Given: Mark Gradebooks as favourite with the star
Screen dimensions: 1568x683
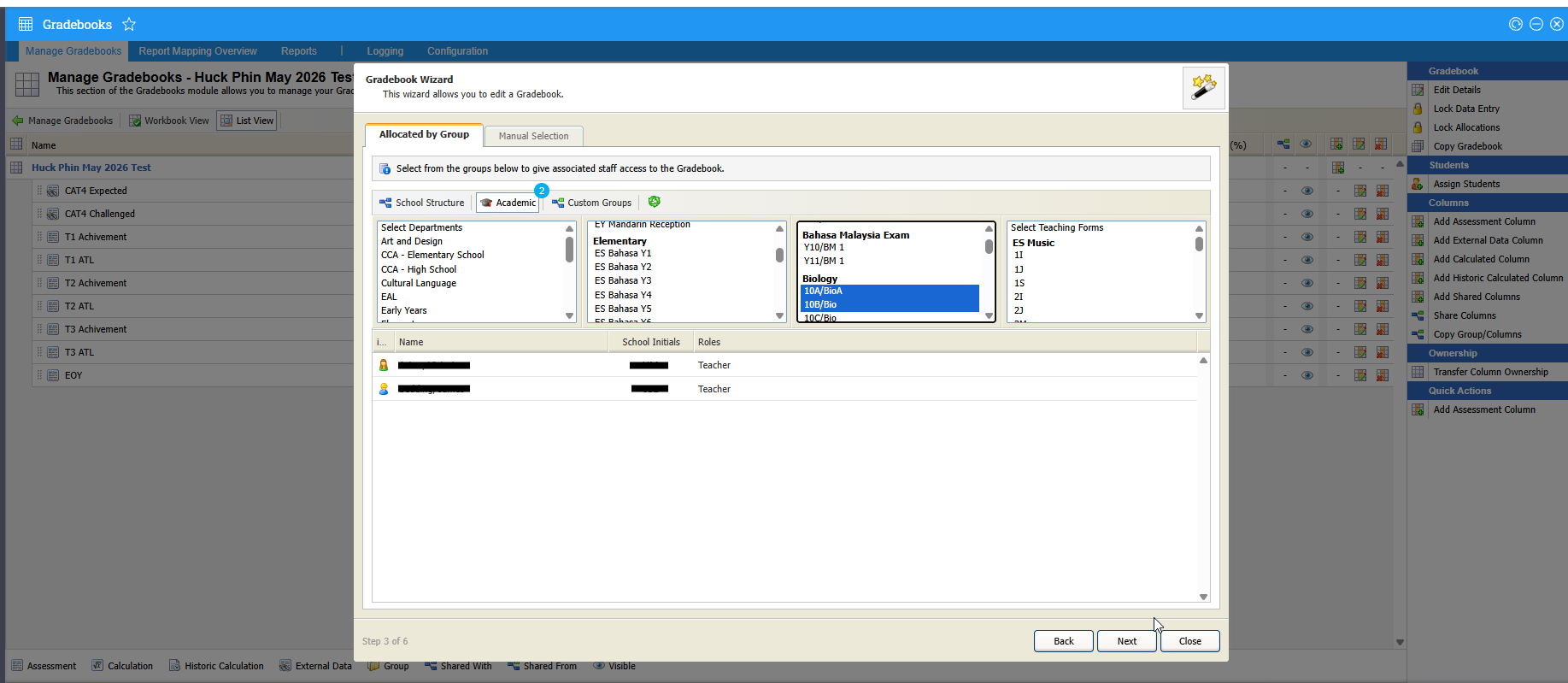Looking at the screenshot, I should click(x=129, y=24).
